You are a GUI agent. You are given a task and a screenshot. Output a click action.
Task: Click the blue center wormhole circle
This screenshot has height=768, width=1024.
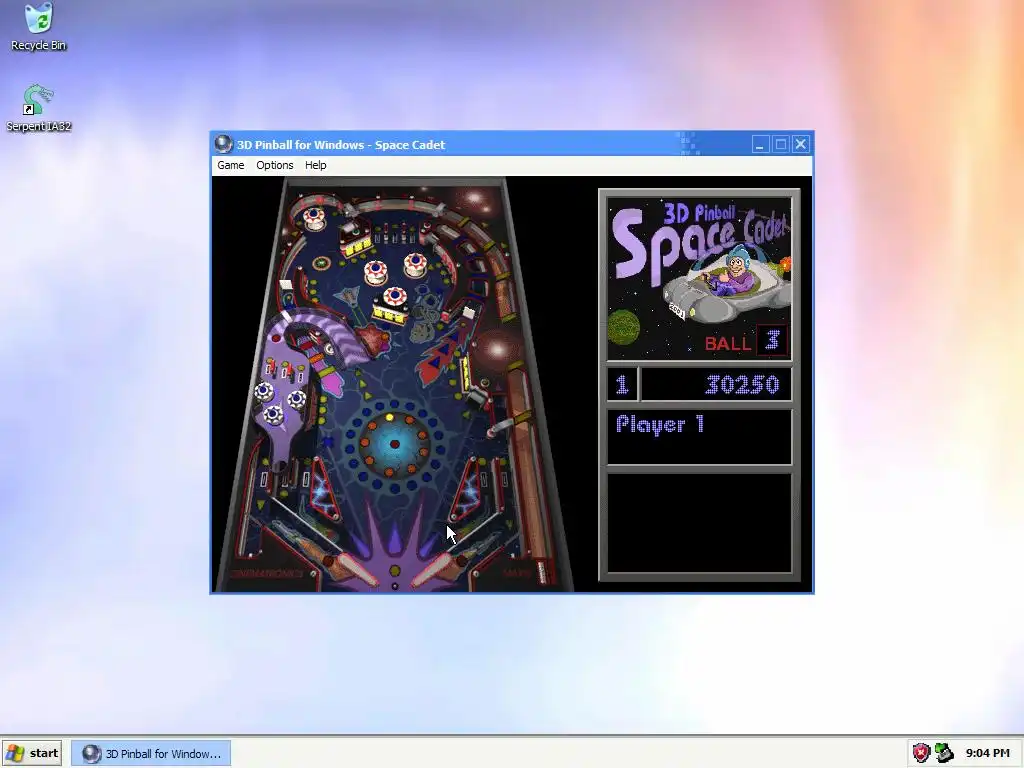[394, 443]
